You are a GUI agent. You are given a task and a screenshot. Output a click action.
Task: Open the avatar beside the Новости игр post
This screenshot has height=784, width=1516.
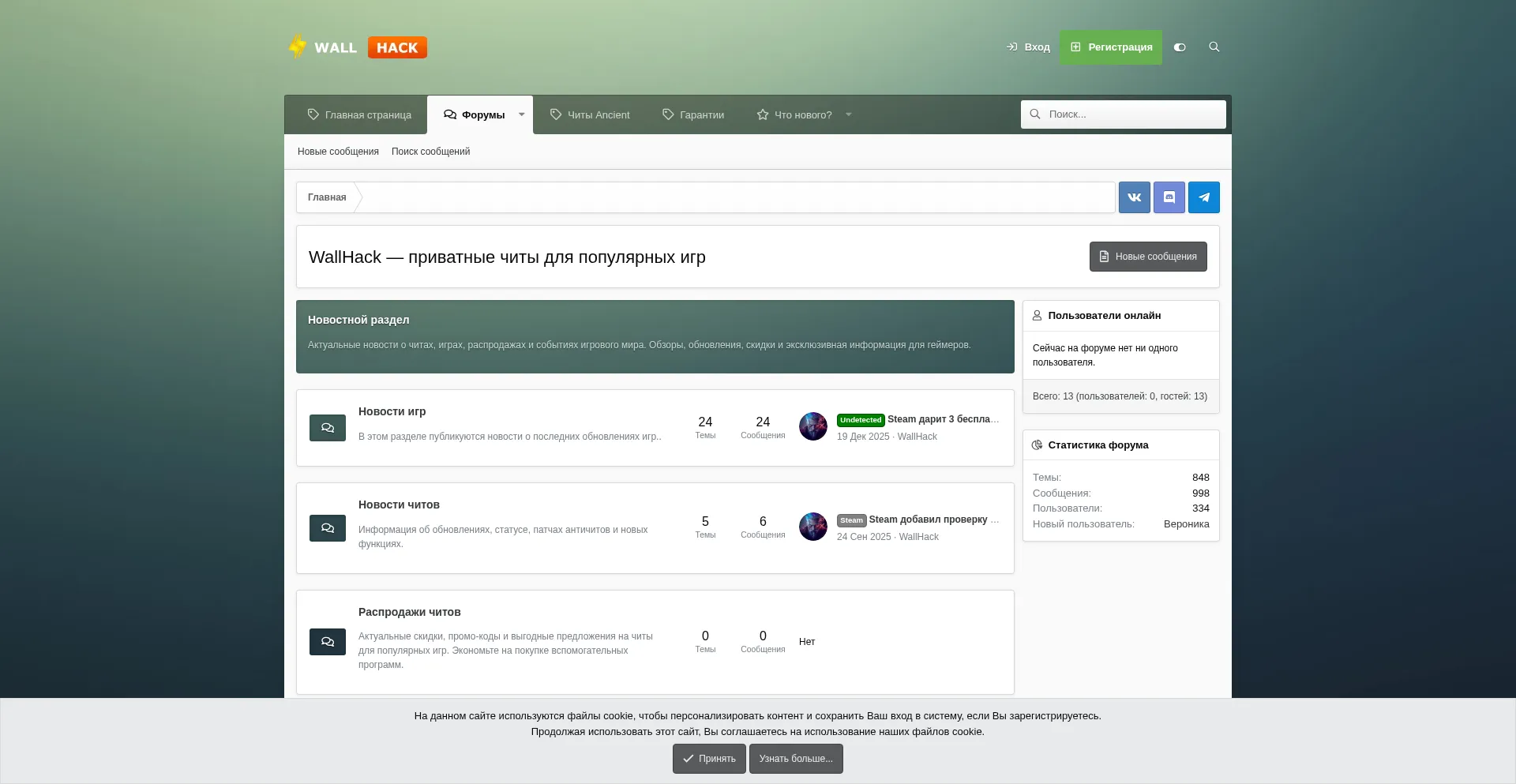tap(813, 426)
